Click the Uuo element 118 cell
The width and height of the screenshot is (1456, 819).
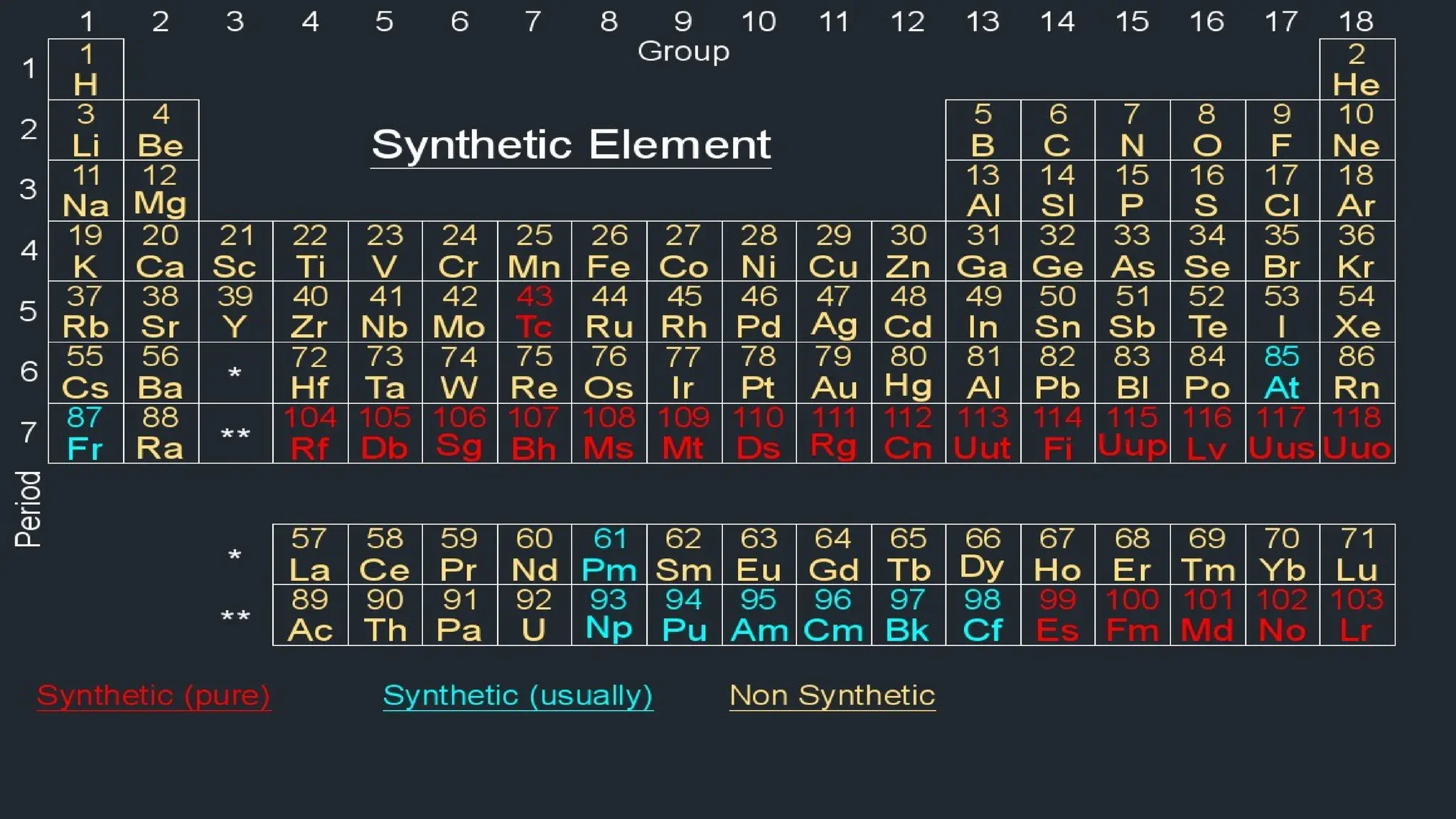(x=1356, y=433)
